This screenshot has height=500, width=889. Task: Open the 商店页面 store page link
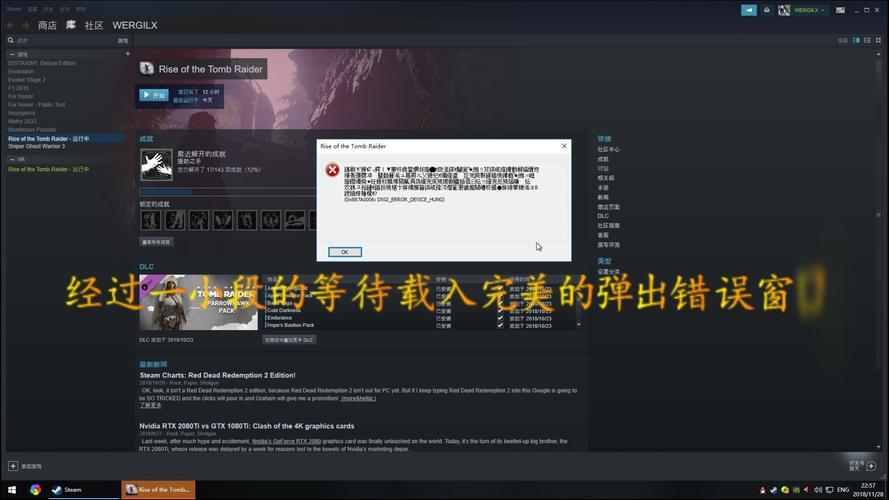pyautogui.click(x=608, y=207)
